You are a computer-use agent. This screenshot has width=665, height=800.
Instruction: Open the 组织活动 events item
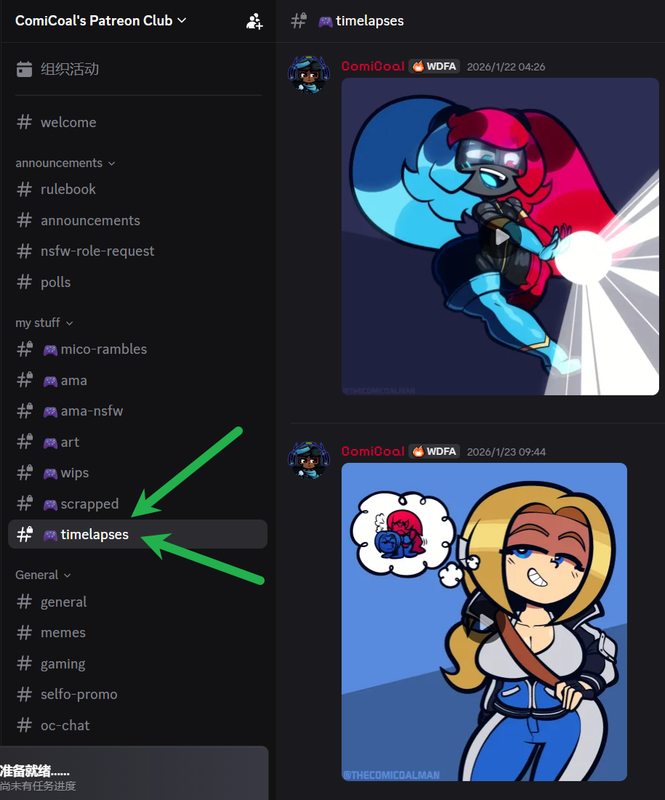coord(138,69)
